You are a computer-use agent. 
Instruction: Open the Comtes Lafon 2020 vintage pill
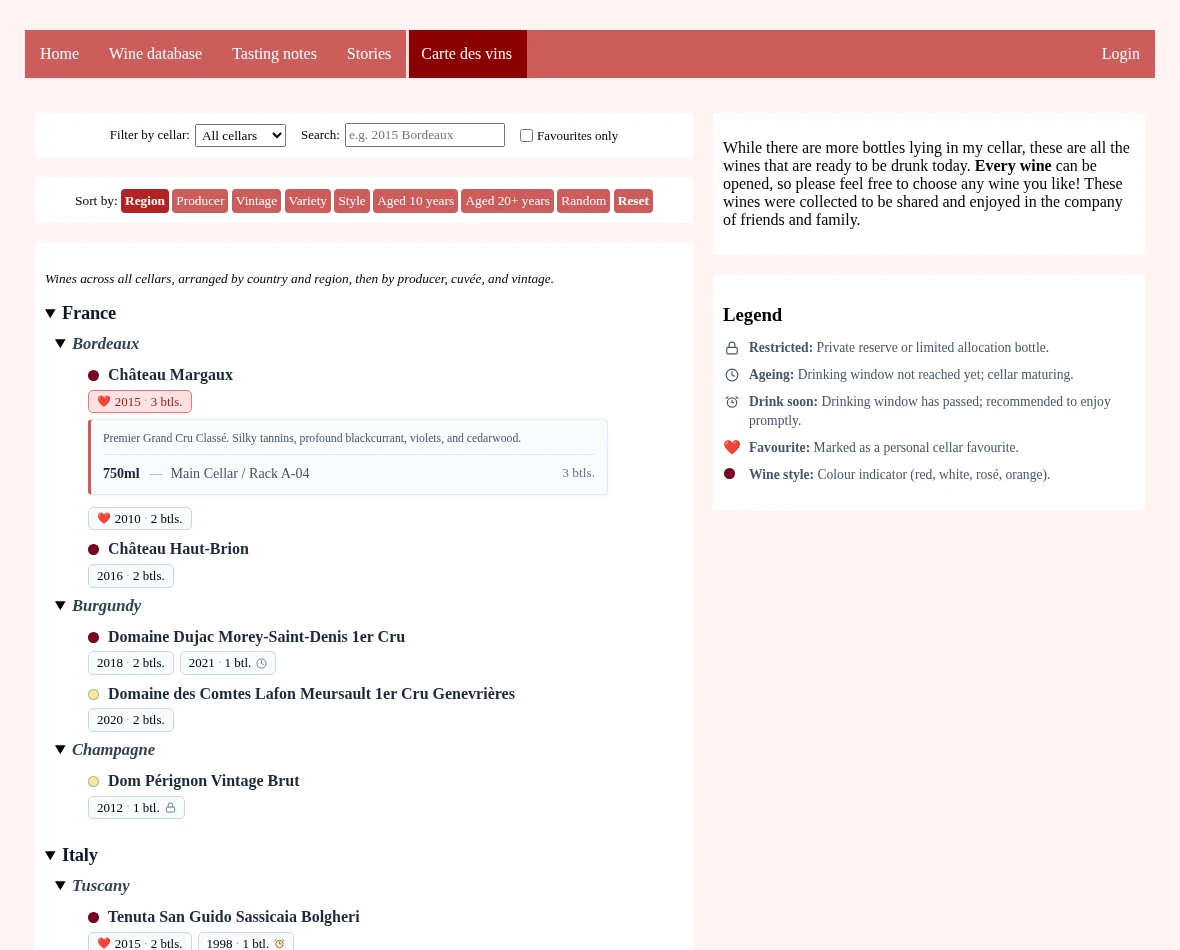click(131, 720)
